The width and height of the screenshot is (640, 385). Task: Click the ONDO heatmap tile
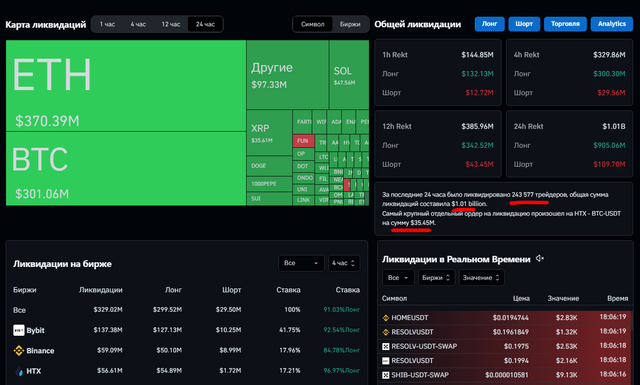point(304,178)
